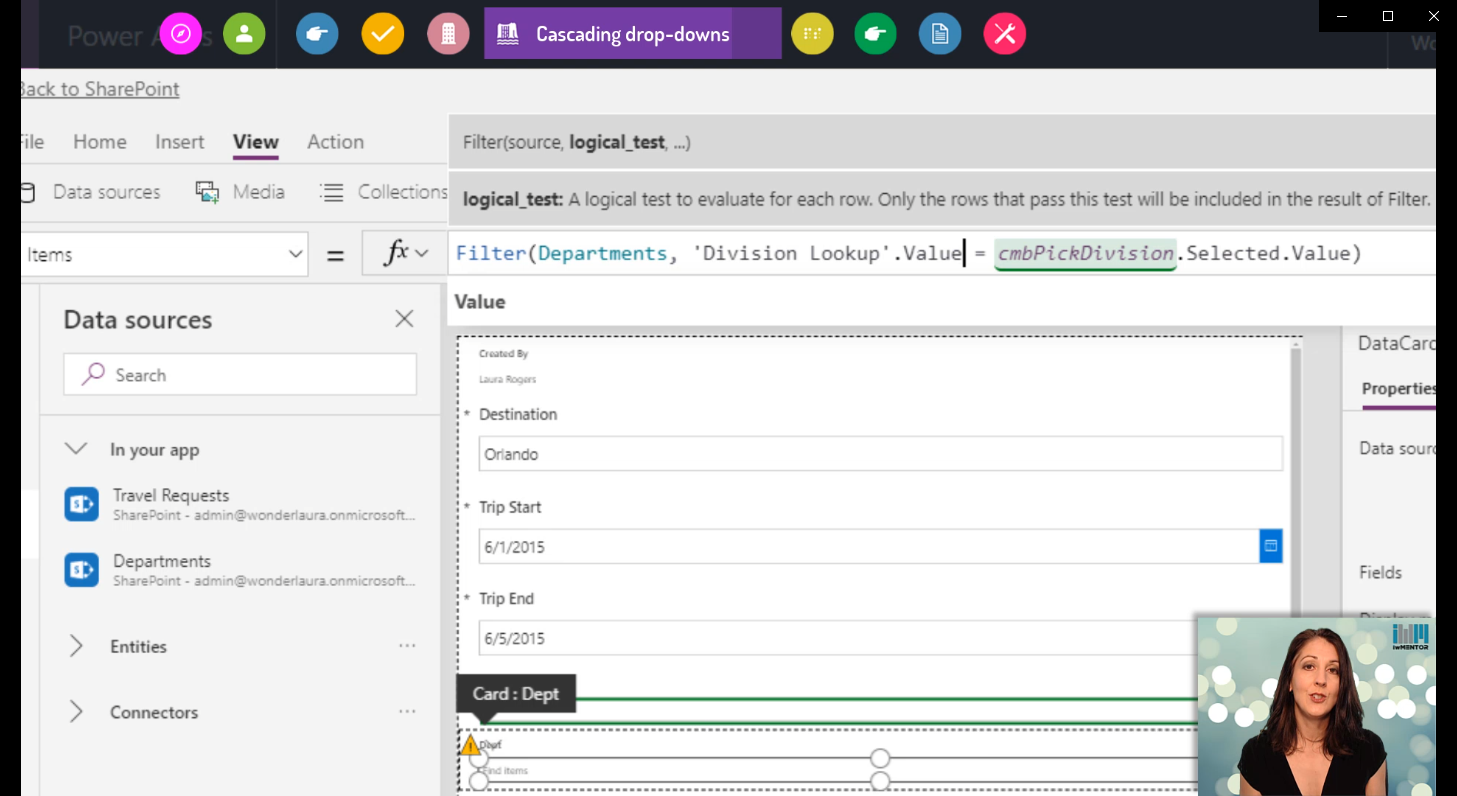Click the Dept combo box Find items

(x=836, y=771)
